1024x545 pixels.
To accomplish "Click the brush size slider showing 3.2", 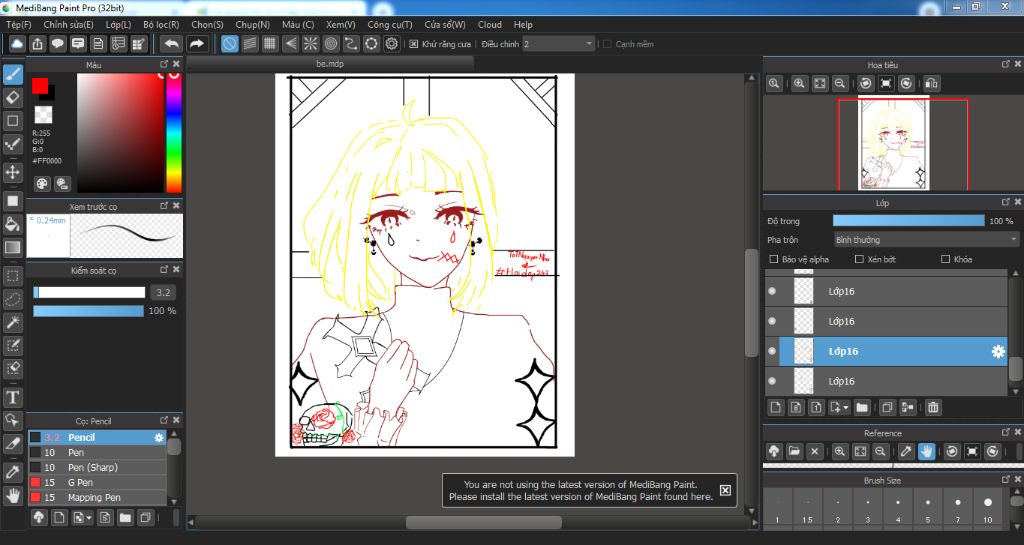I will pyautogui.click(x=89, y=292).
